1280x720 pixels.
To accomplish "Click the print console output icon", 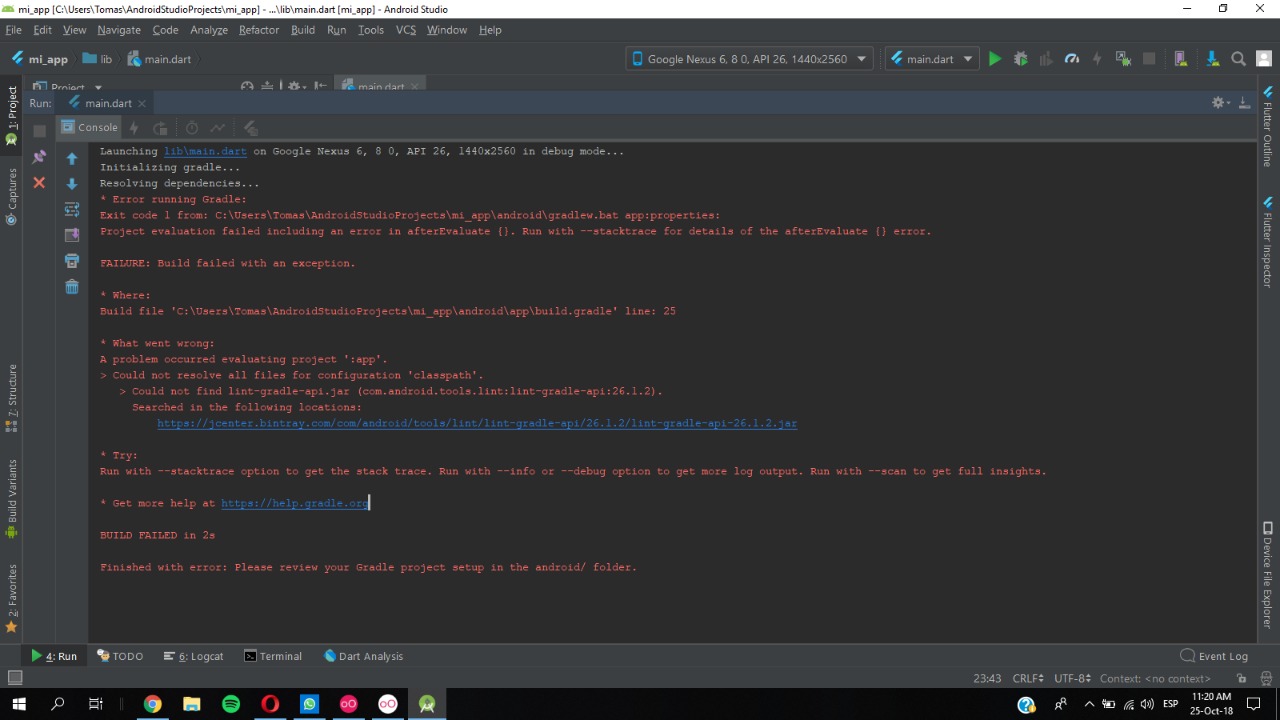I will [x=71, y=261].
